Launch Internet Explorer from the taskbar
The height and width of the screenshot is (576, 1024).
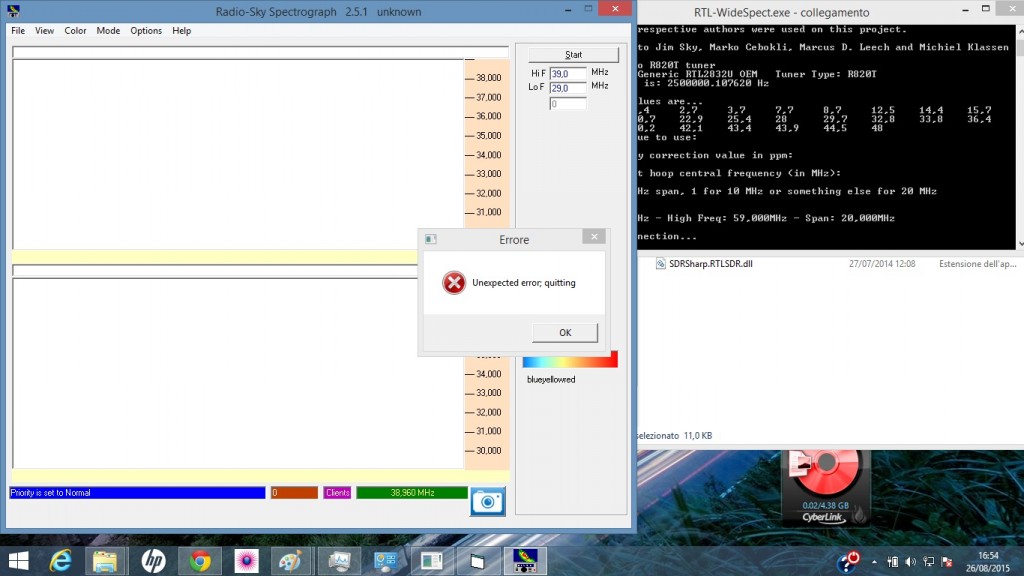(x=61, y=561)
